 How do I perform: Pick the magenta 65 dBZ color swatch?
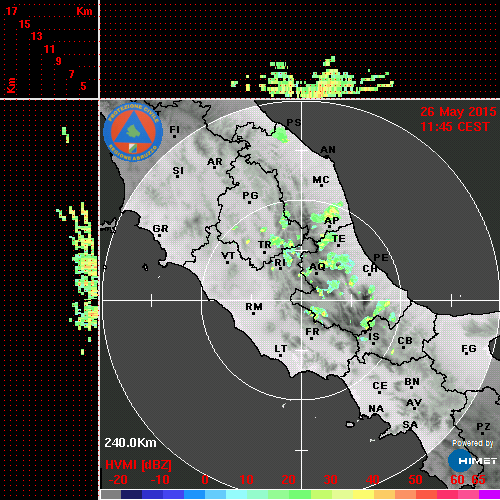tap(490, 494)
